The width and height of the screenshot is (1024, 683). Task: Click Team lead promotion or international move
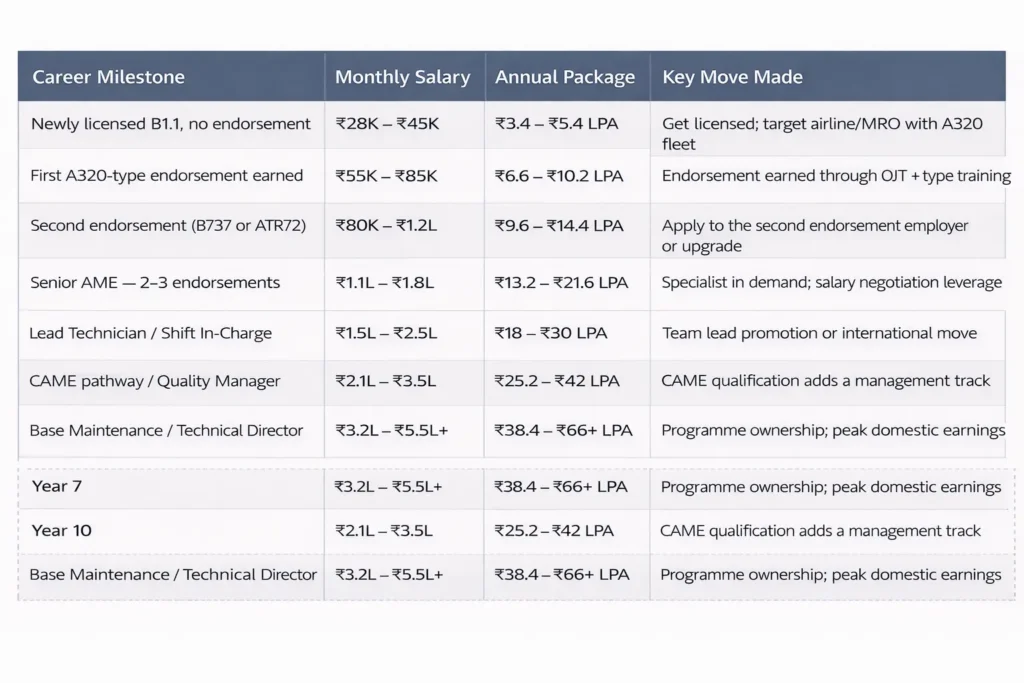[x=819, y=333]
